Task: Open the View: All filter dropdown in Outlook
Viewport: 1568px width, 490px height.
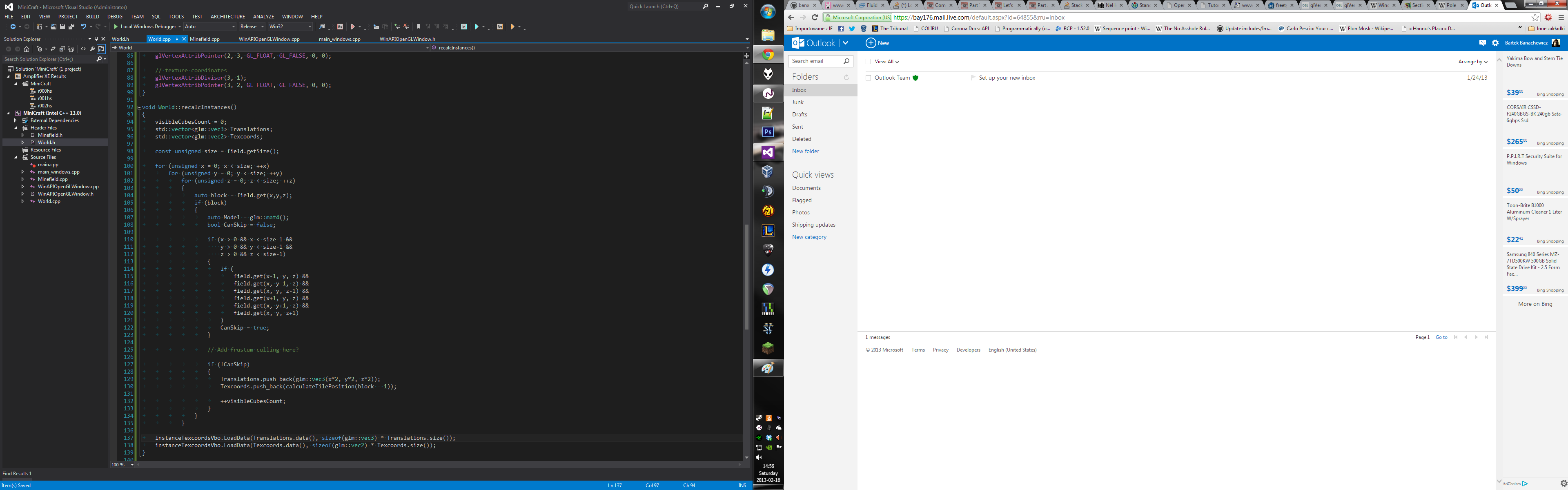Action: coord(887,62)
